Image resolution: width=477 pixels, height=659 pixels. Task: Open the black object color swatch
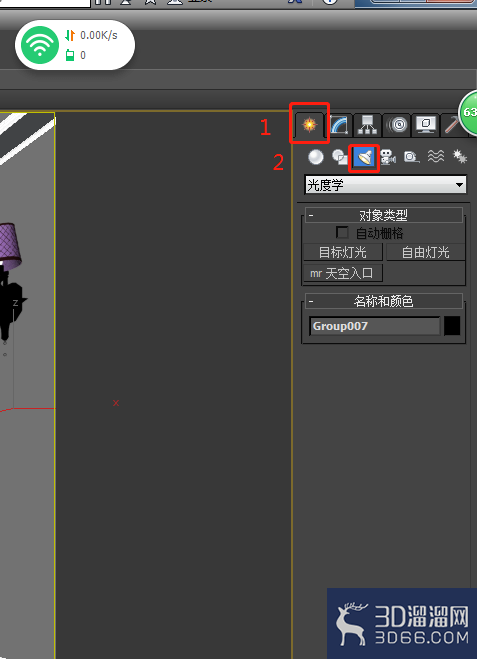click(x=452, y=326)
